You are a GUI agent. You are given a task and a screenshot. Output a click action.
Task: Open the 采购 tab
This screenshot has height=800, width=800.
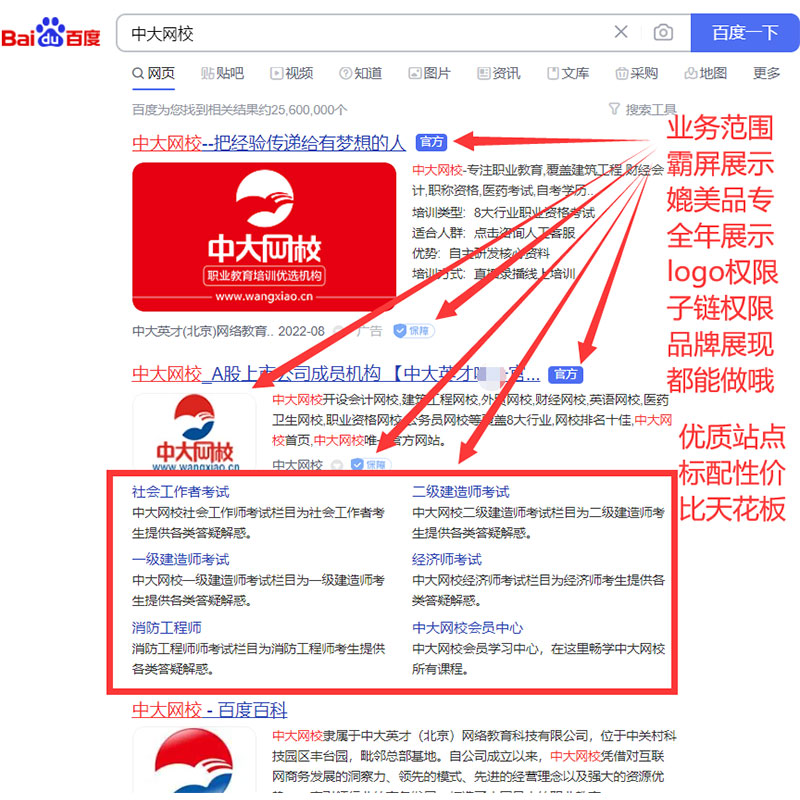(637, 73)
